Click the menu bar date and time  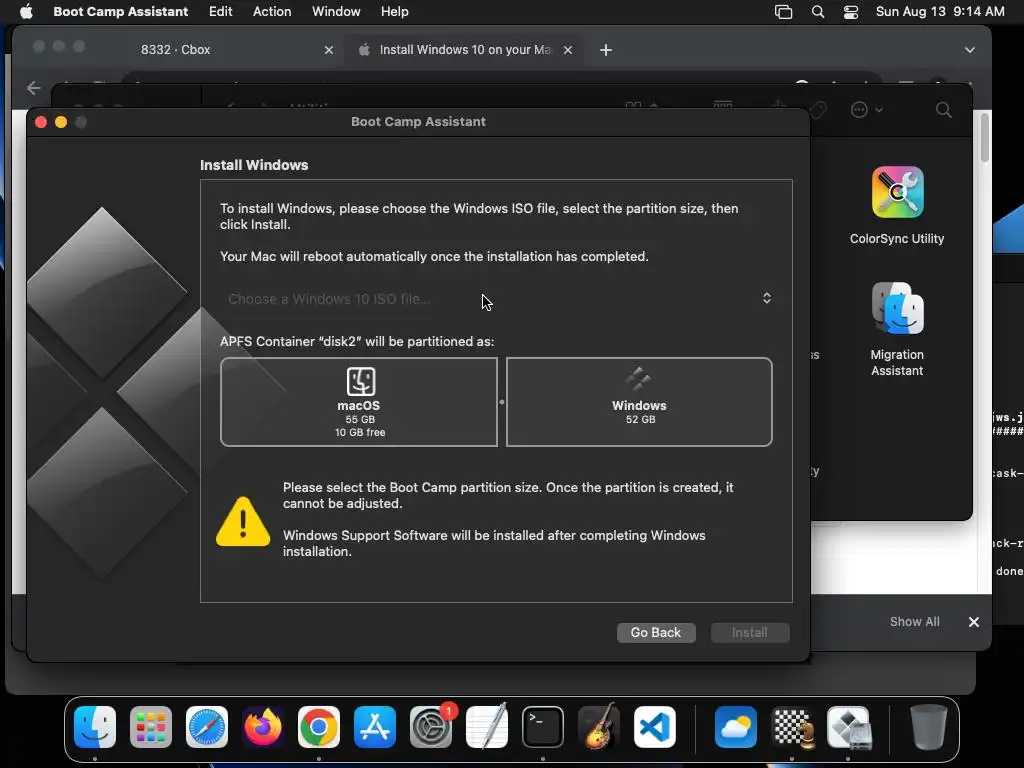point(940,12)
